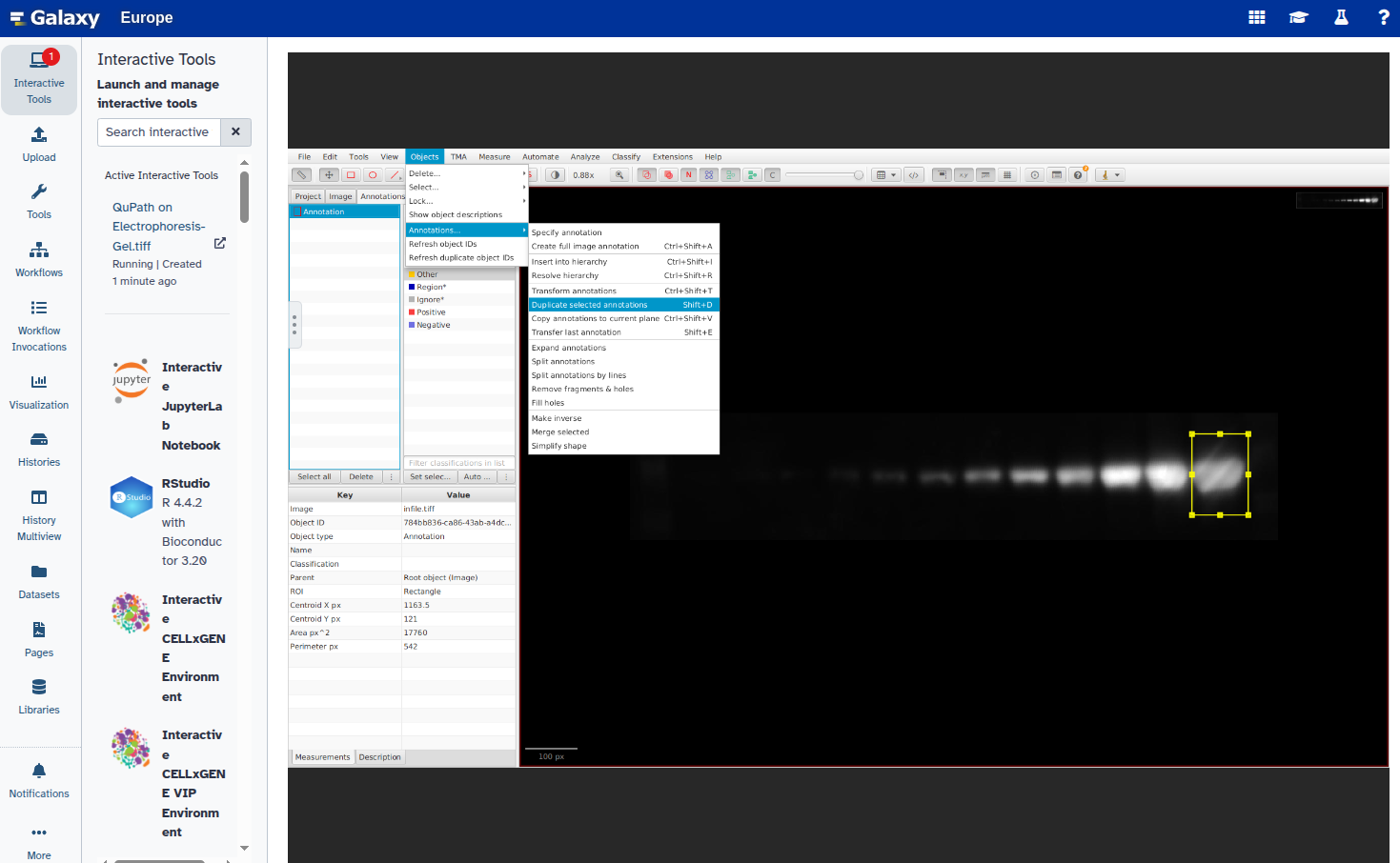Focus the Search interactive tools field
The width and height of the screenshot is (1400, 863).
coord(159,132)
